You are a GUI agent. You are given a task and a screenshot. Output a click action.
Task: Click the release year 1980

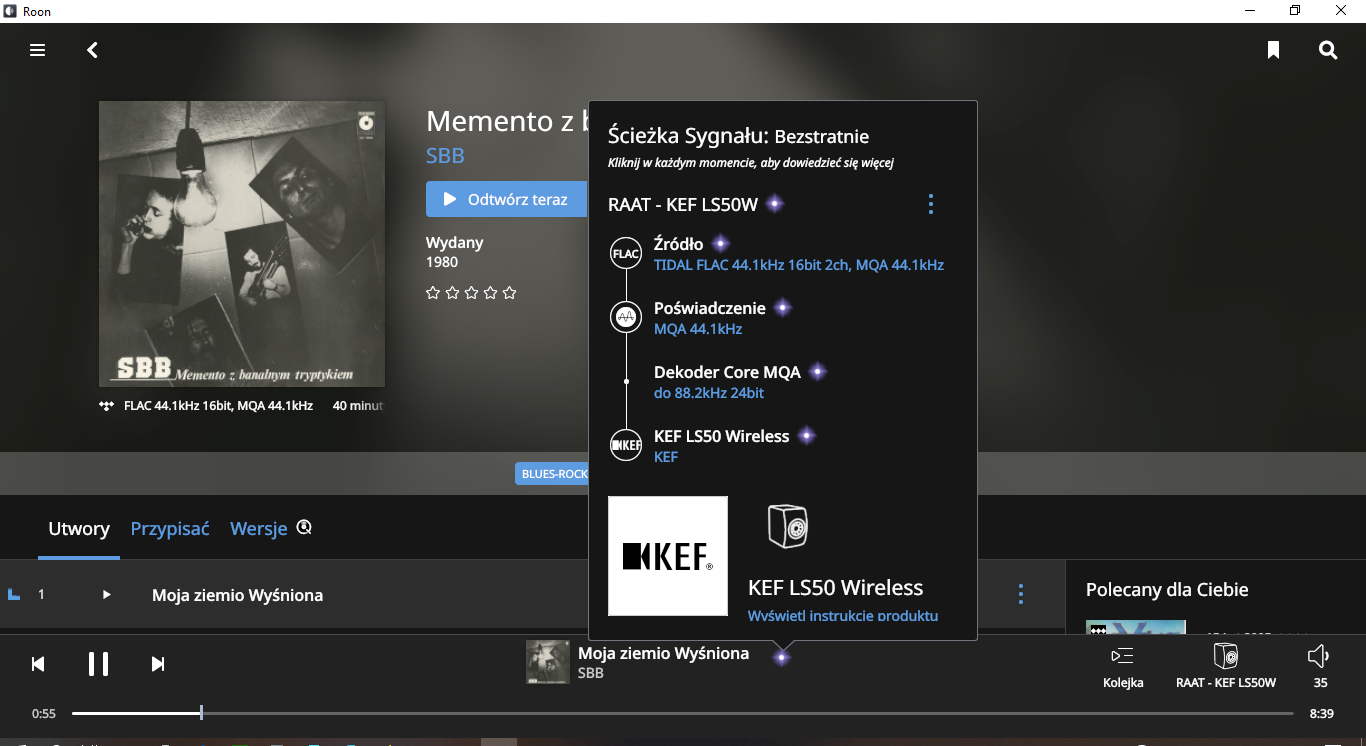click(442, 262)
